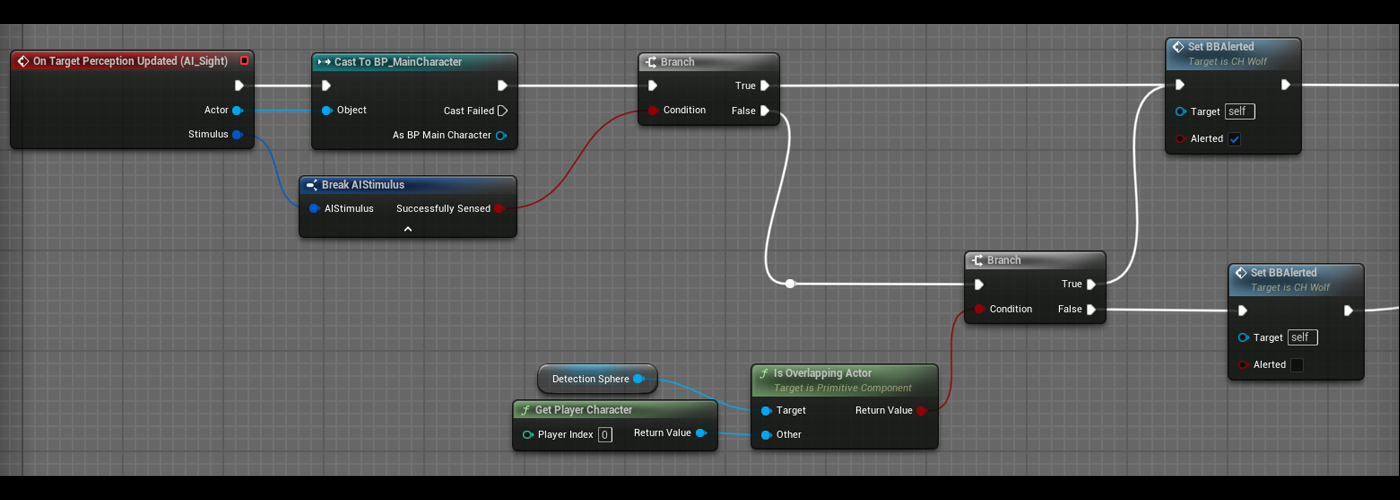Click the Player Index input field
Viewport: 1400px width, 500px height.
[x=605, y=434]
